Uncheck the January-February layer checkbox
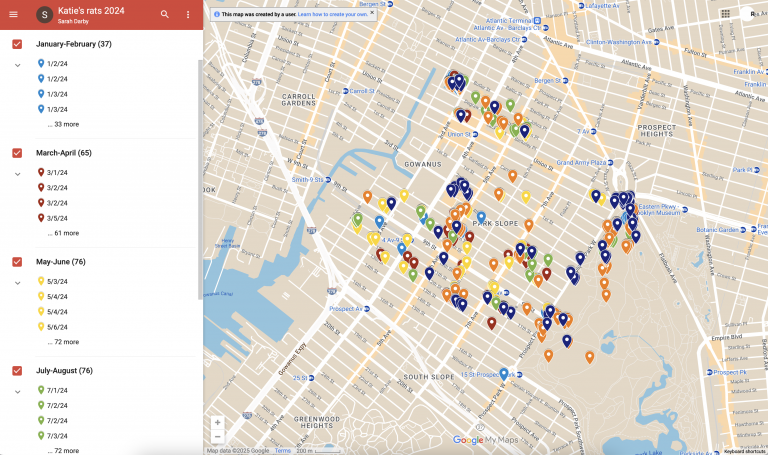The width and height of the screenshot is (768, 455). pos(17,45)
